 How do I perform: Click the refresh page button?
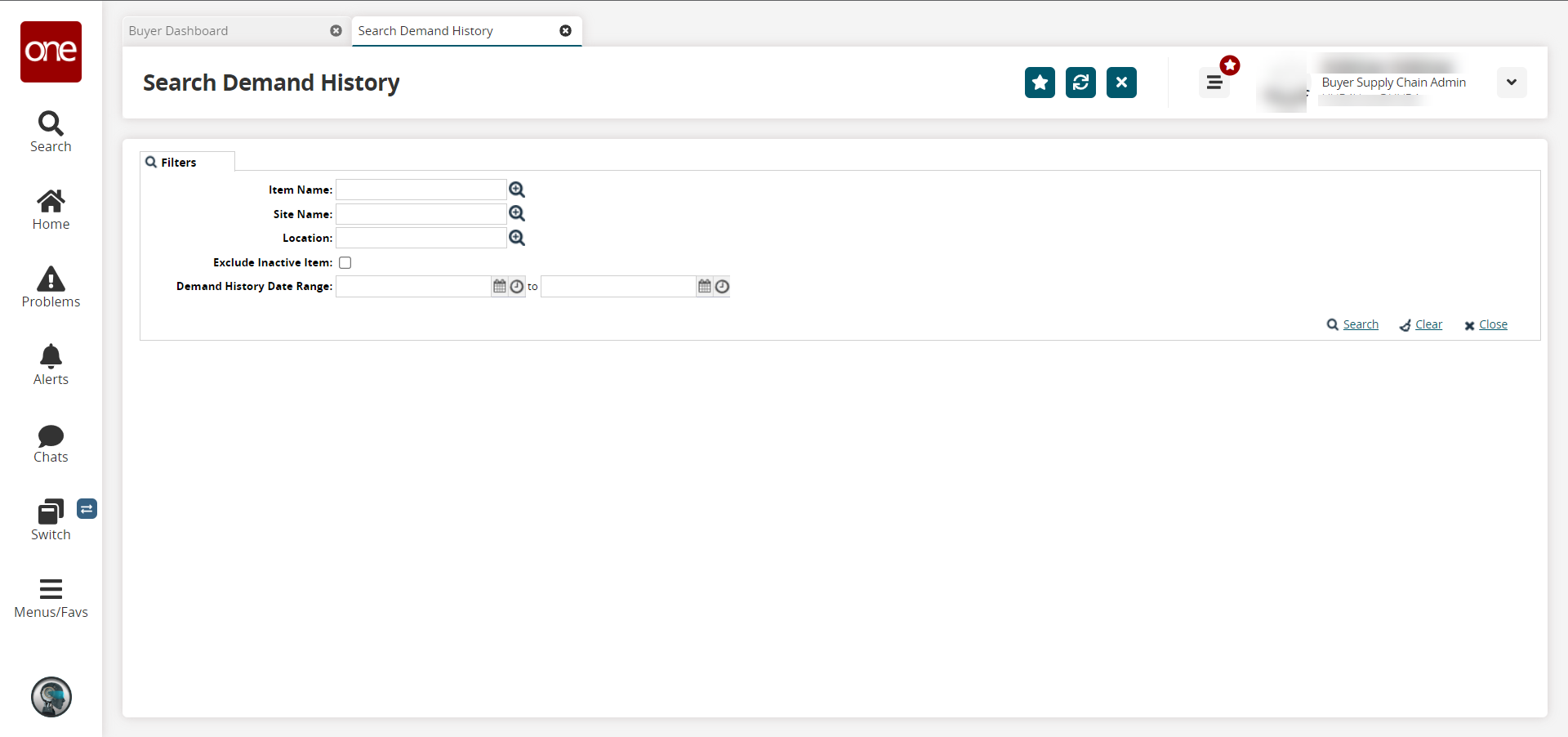[1080, 83]
